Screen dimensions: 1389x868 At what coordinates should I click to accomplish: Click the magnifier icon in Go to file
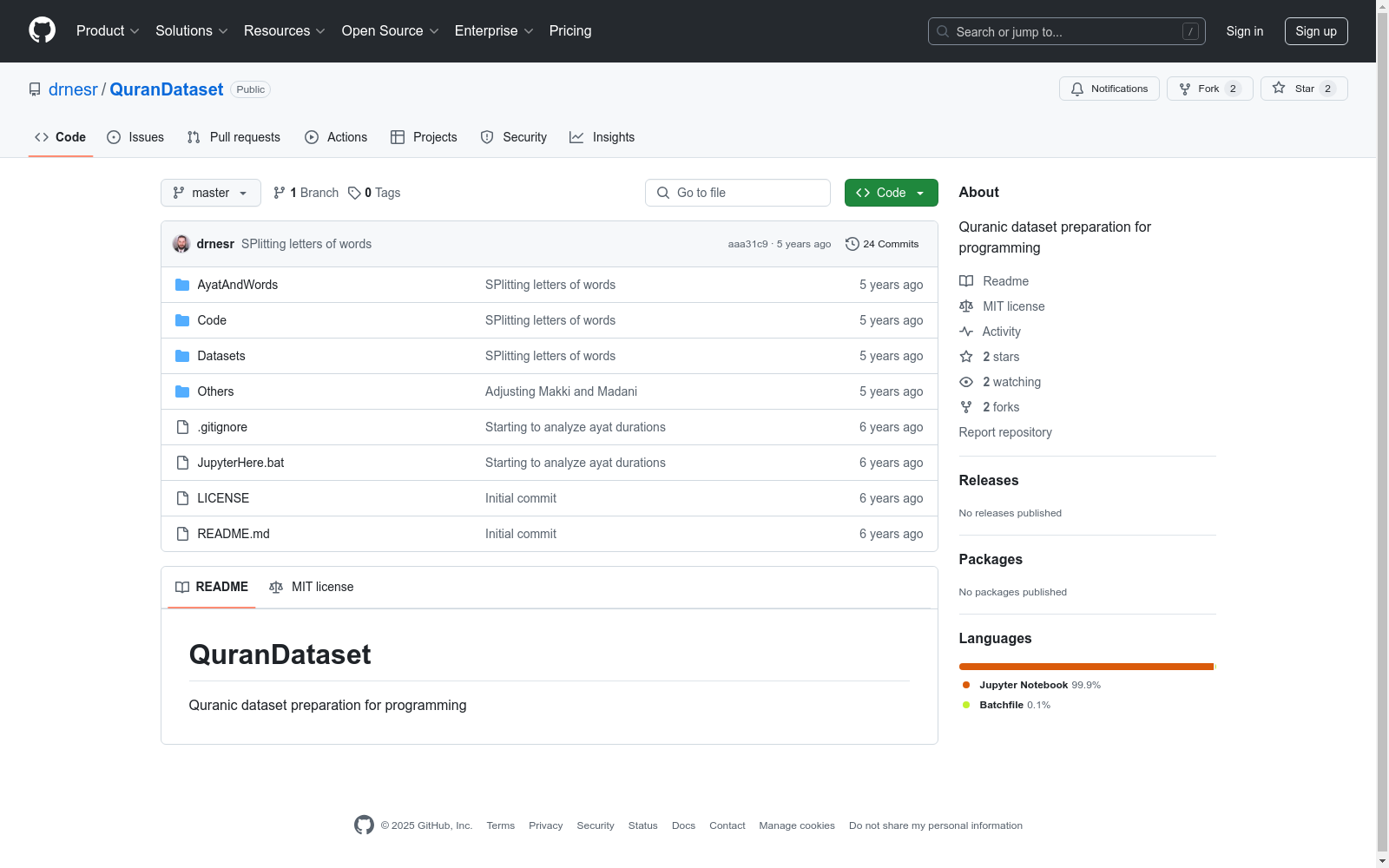tap(663, 193)
